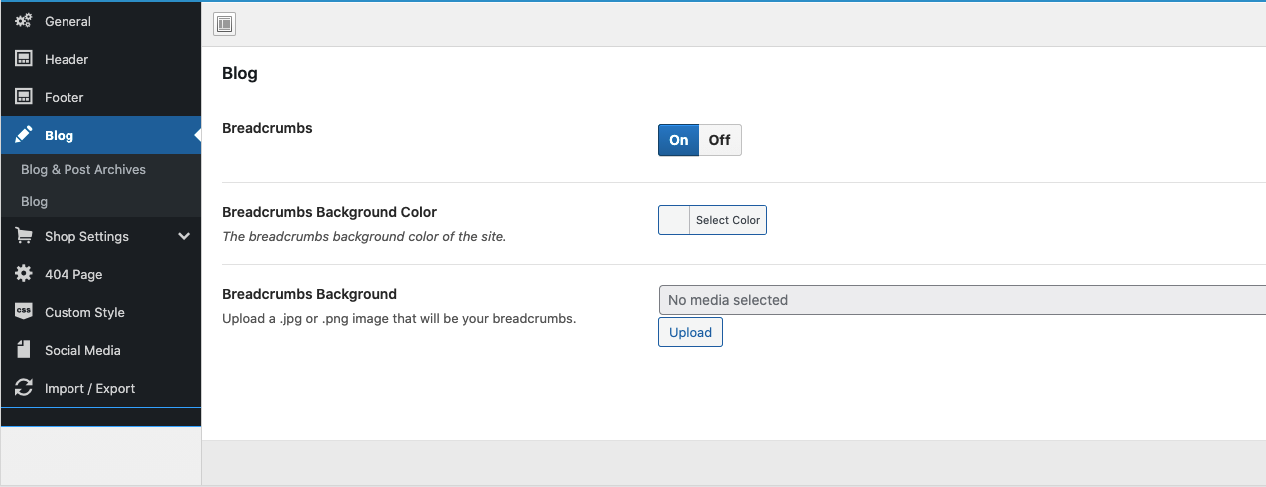This screenshot has height=487, width=1266.
Task: Click the Shop Settings cart icon
Action: (24, 237)
